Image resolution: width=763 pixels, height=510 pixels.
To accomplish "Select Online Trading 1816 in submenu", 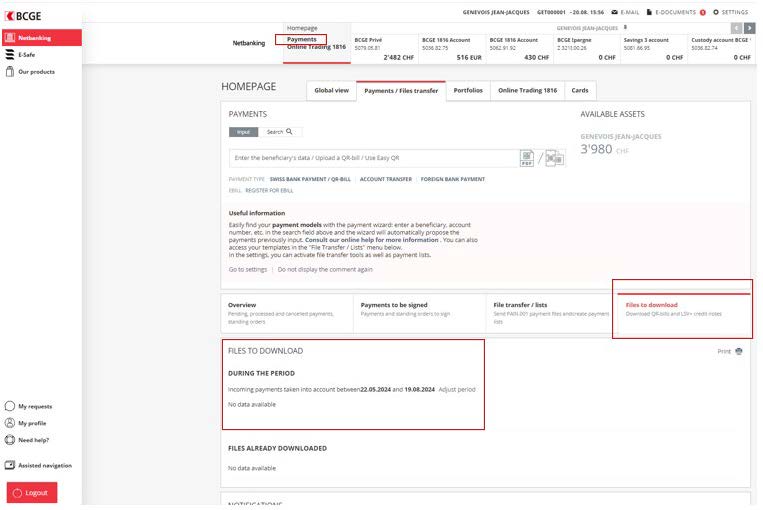I will coord(316,47).
